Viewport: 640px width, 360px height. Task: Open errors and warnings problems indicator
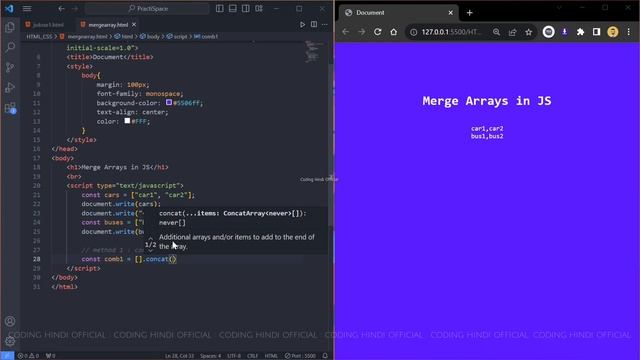tap(28, 356)
